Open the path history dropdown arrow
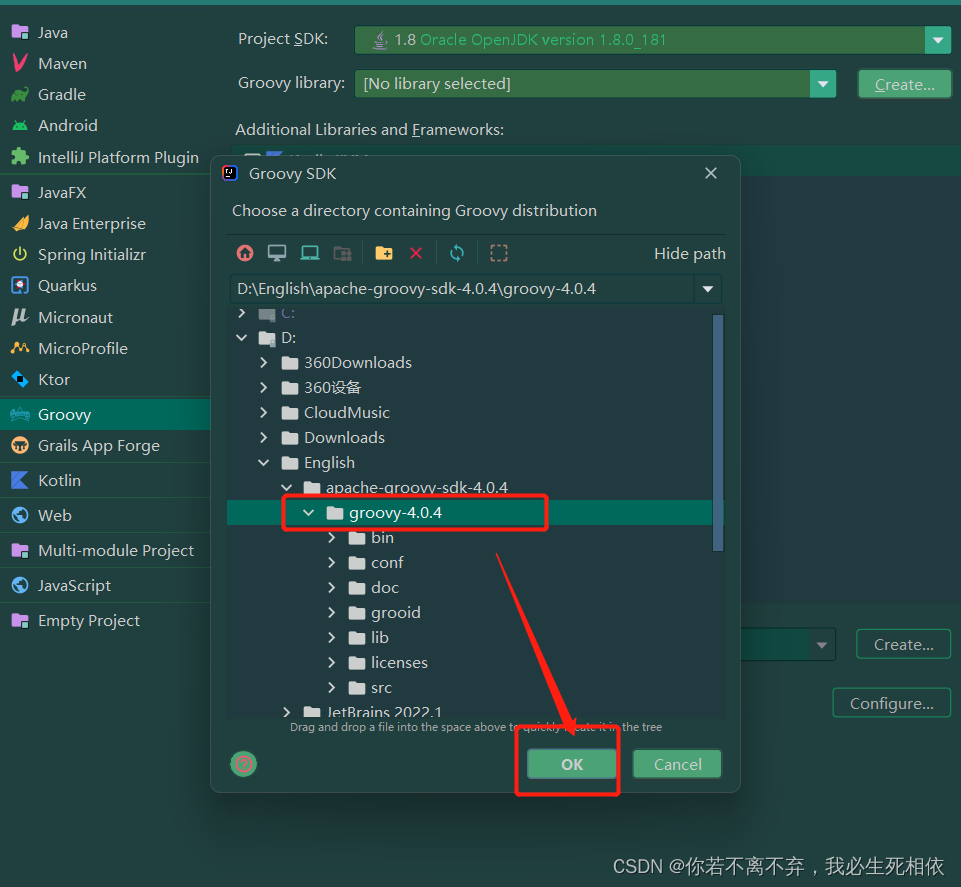 click(708, 289)
